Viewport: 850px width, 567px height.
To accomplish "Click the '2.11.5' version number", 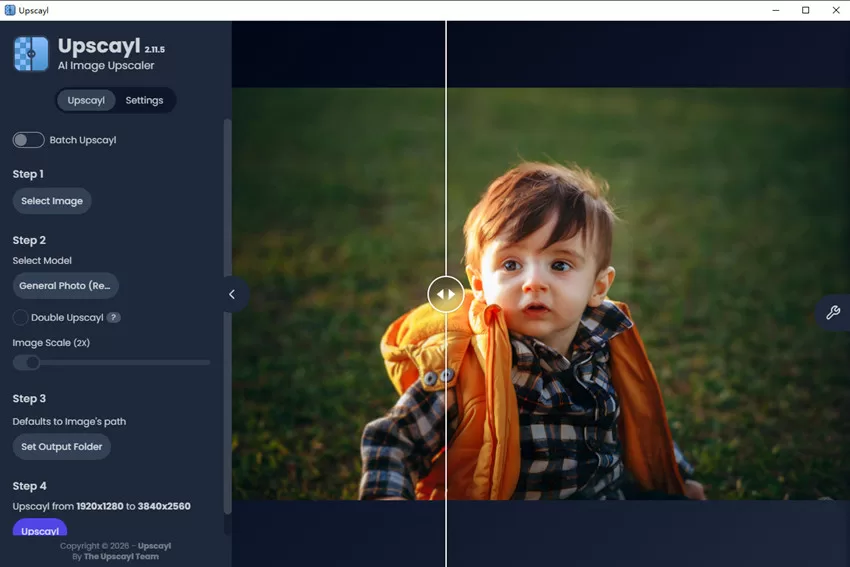I will point(154,49).
